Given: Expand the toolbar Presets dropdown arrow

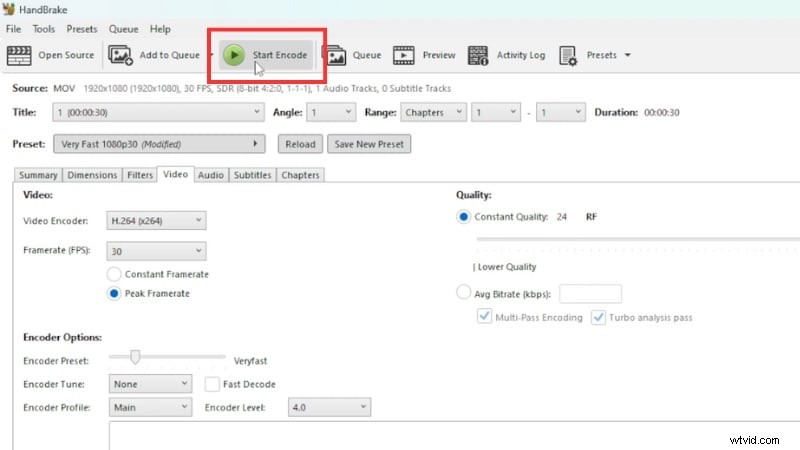Looking at the screenshot, I should click(x=628, y=55).
